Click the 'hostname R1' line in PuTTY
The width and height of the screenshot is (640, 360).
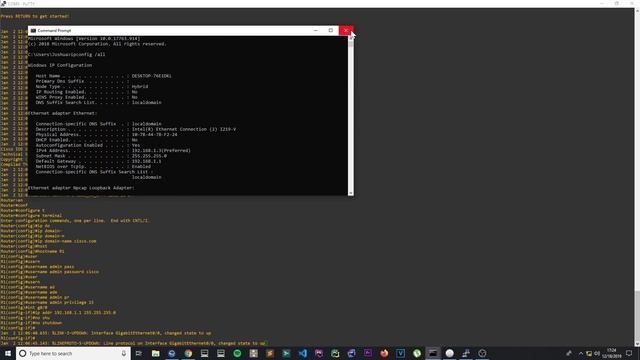32,251
